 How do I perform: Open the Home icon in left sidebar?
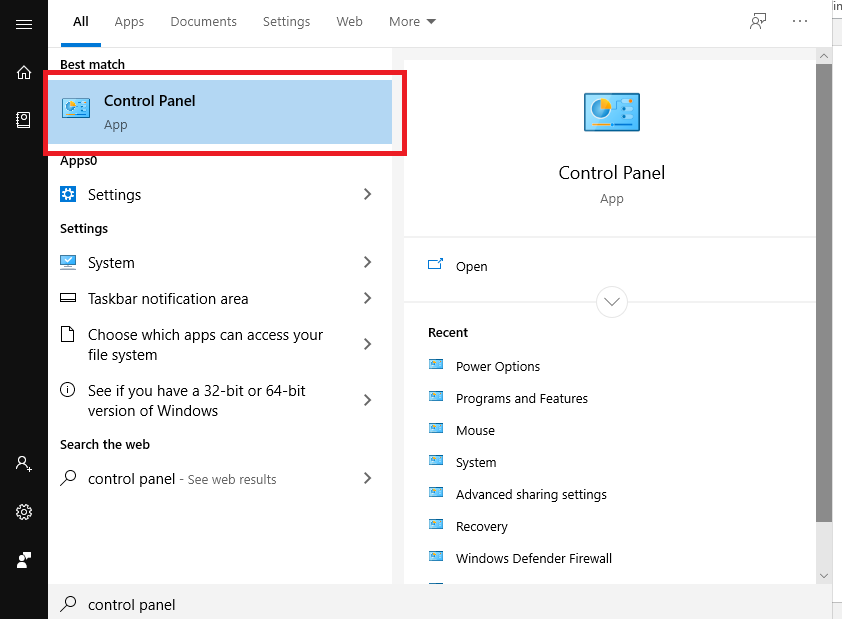coord(24,72)
